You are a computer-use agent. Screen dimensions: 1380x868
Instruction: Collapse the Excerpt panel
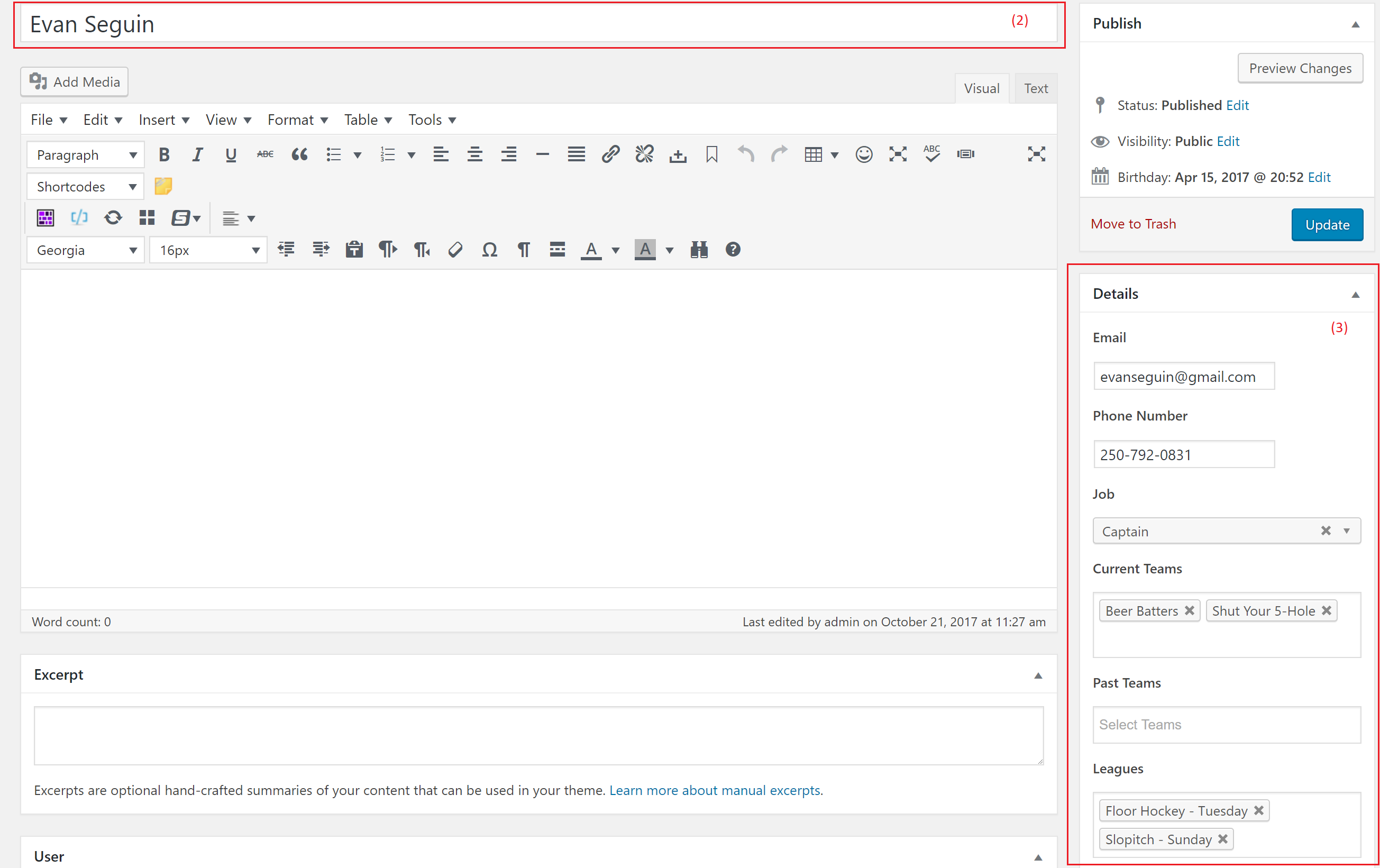click(x=1038, y=675)
